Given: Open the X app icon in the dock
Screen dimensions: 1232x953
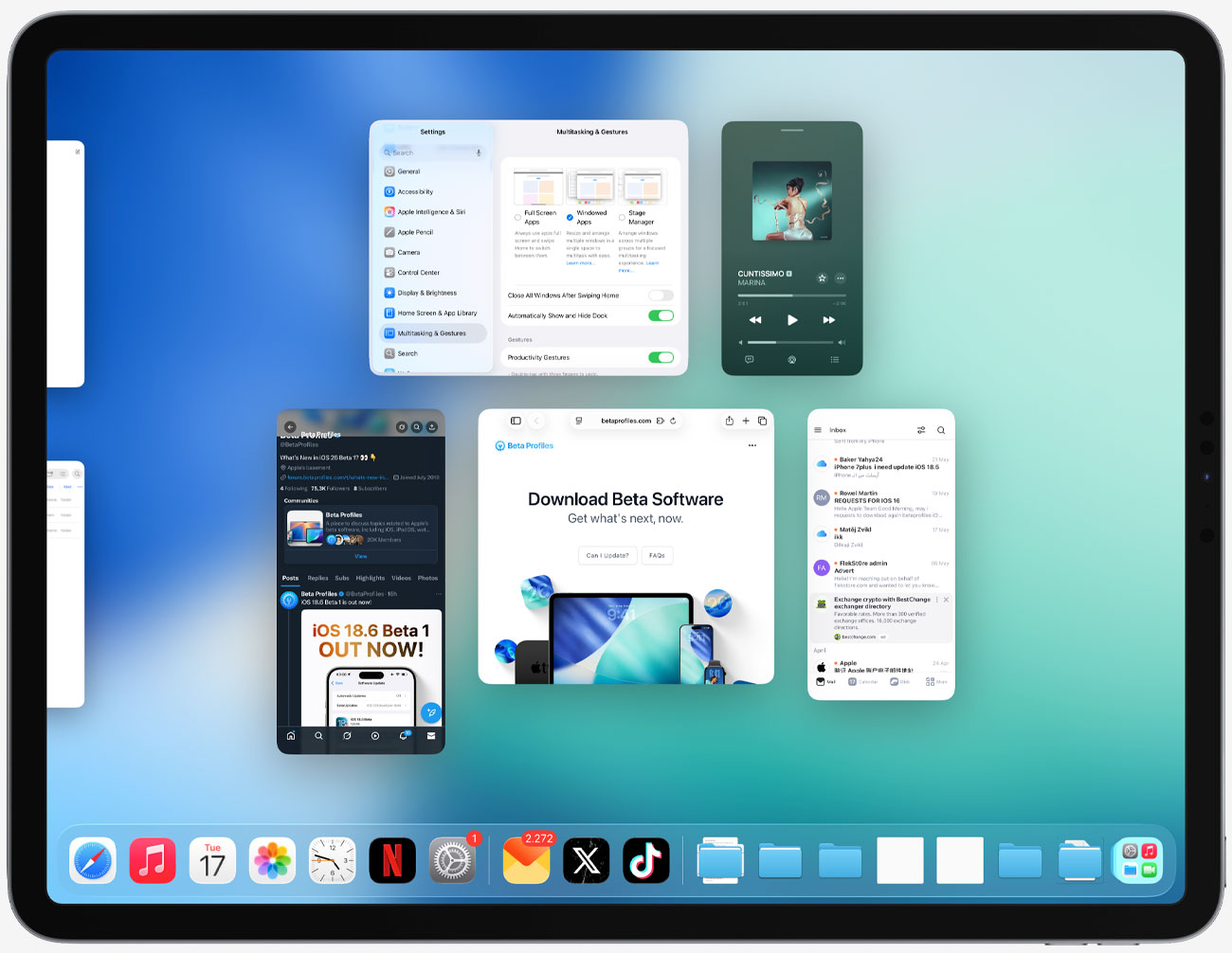Looking at the screenshot, I should click(587, 861).
